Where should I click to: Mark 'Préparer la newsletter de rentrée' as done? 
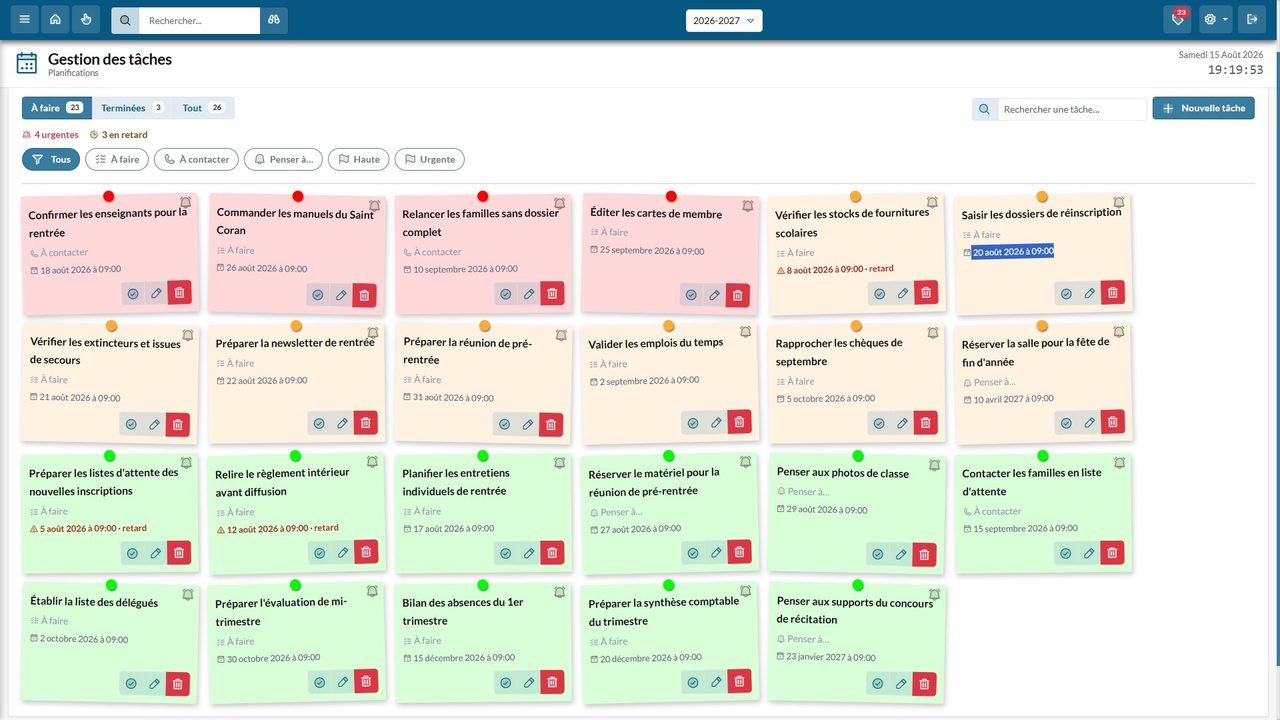pos(319,423)
